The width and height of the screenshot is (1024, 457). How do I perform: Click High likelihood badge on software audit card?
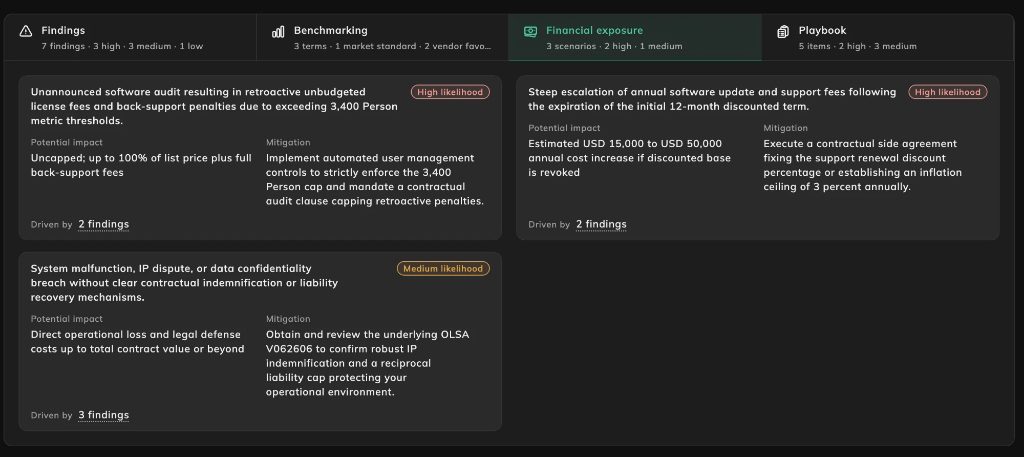pyautogui.click(x=450, y=92)
